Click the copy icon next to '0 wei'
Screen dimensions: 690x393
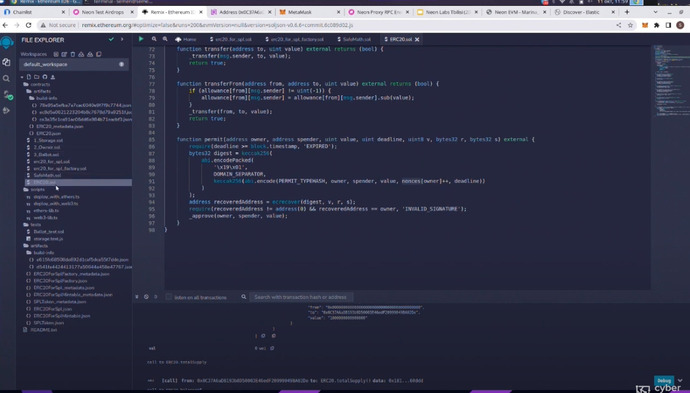[272, 348]
